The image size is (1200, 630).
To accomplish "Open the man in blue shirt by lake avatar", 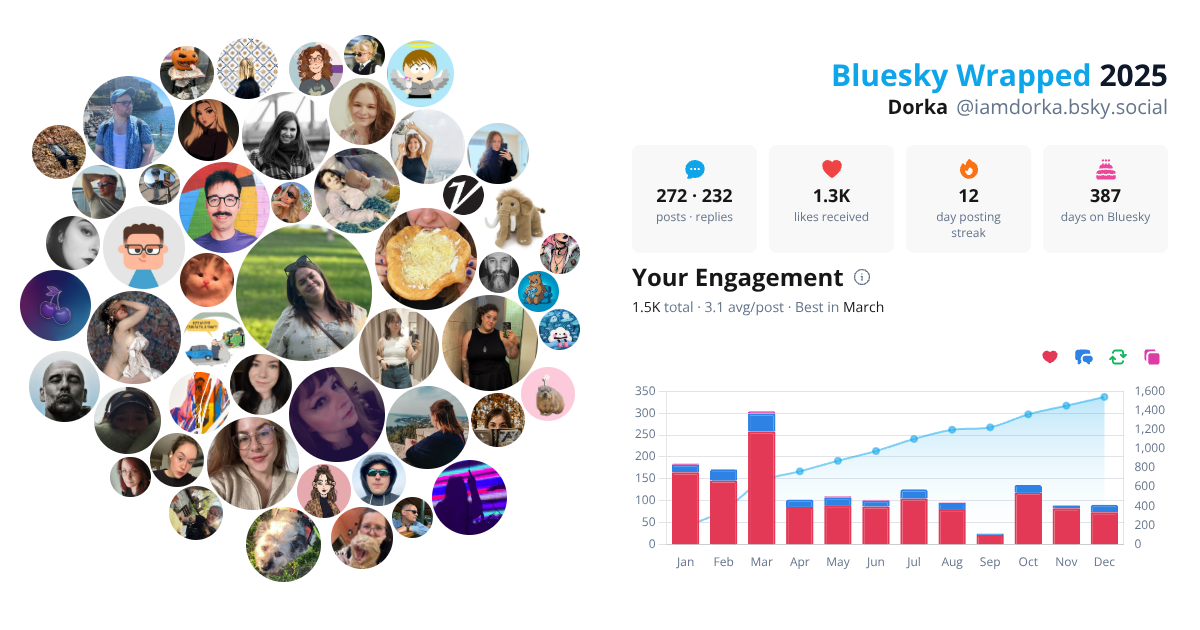I will (130, 122).
